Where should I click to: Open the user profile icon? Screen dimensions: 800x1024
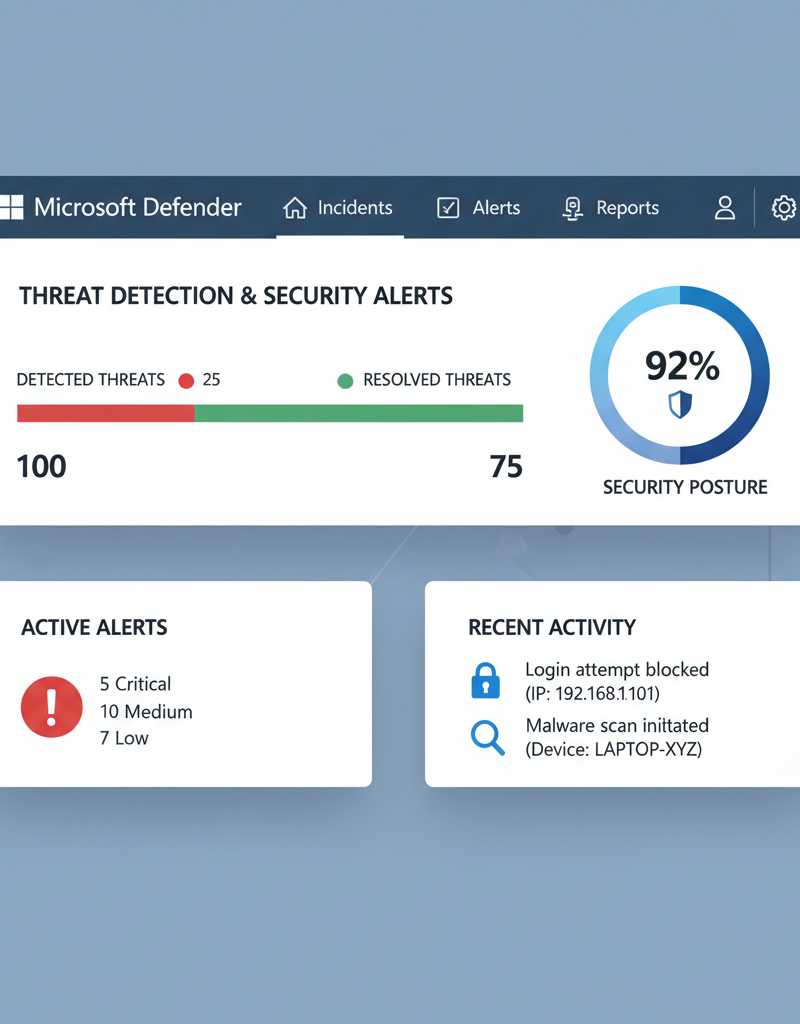tap(724, 208)
